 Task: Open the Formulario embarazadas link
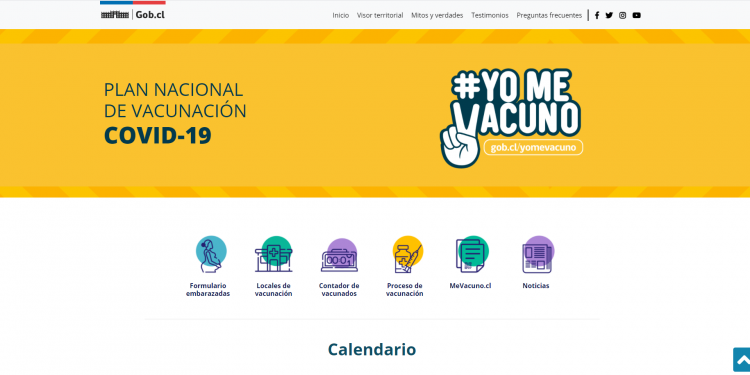point(208,289)
